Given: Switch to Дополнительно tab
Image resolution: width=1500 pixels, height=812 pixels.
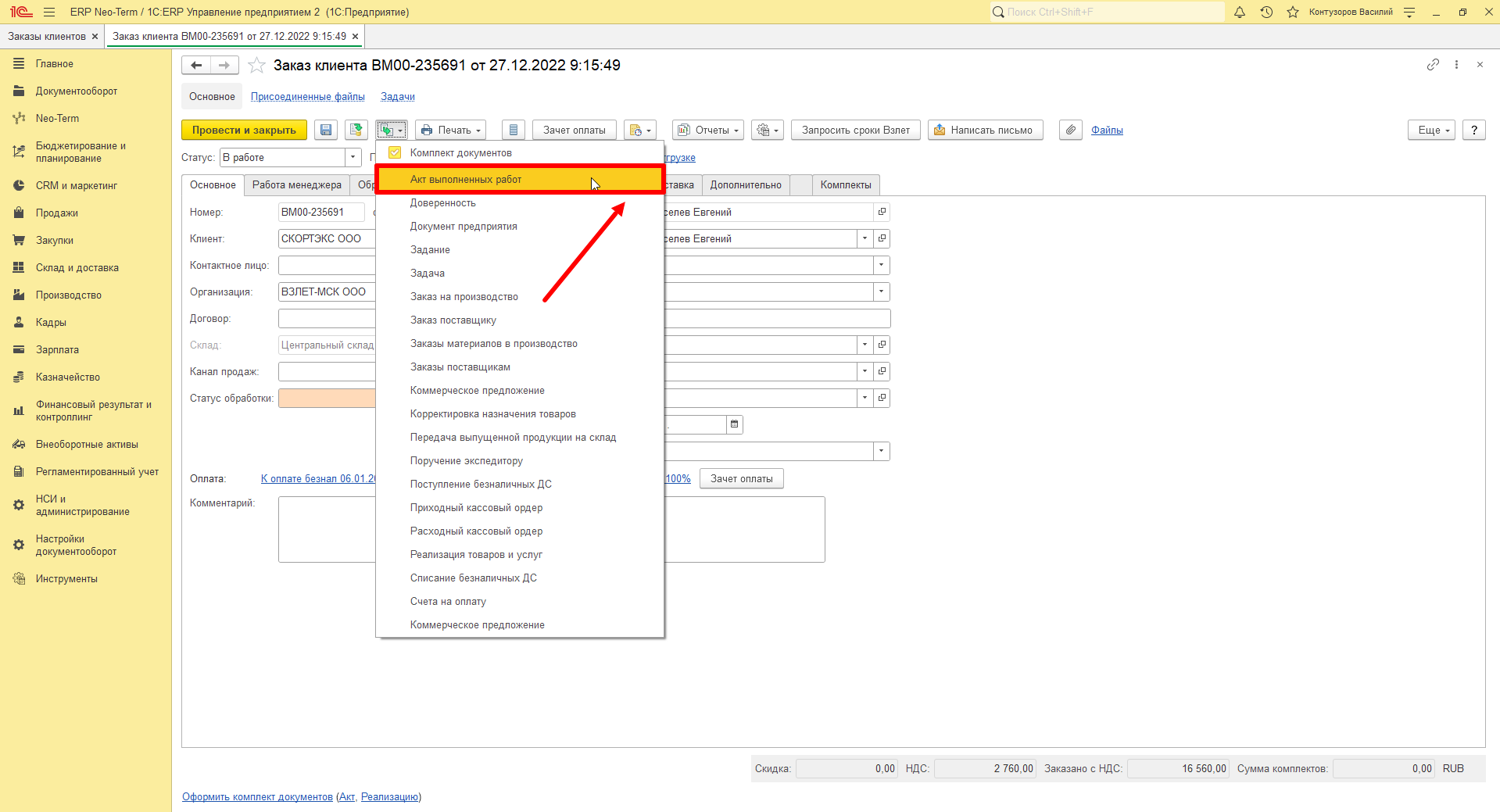Looking at the screenshot, I should [x=746, y=185].
